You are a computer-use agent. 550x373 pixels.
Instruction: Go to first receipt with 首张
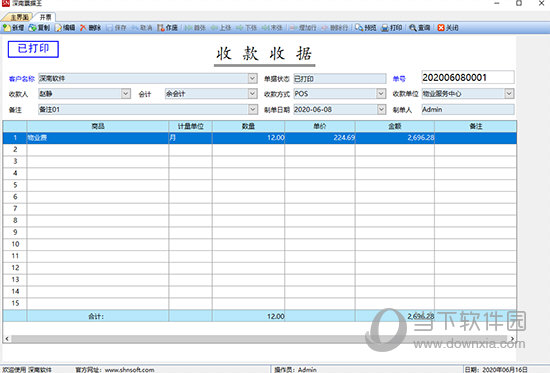[x=195, y=27]
